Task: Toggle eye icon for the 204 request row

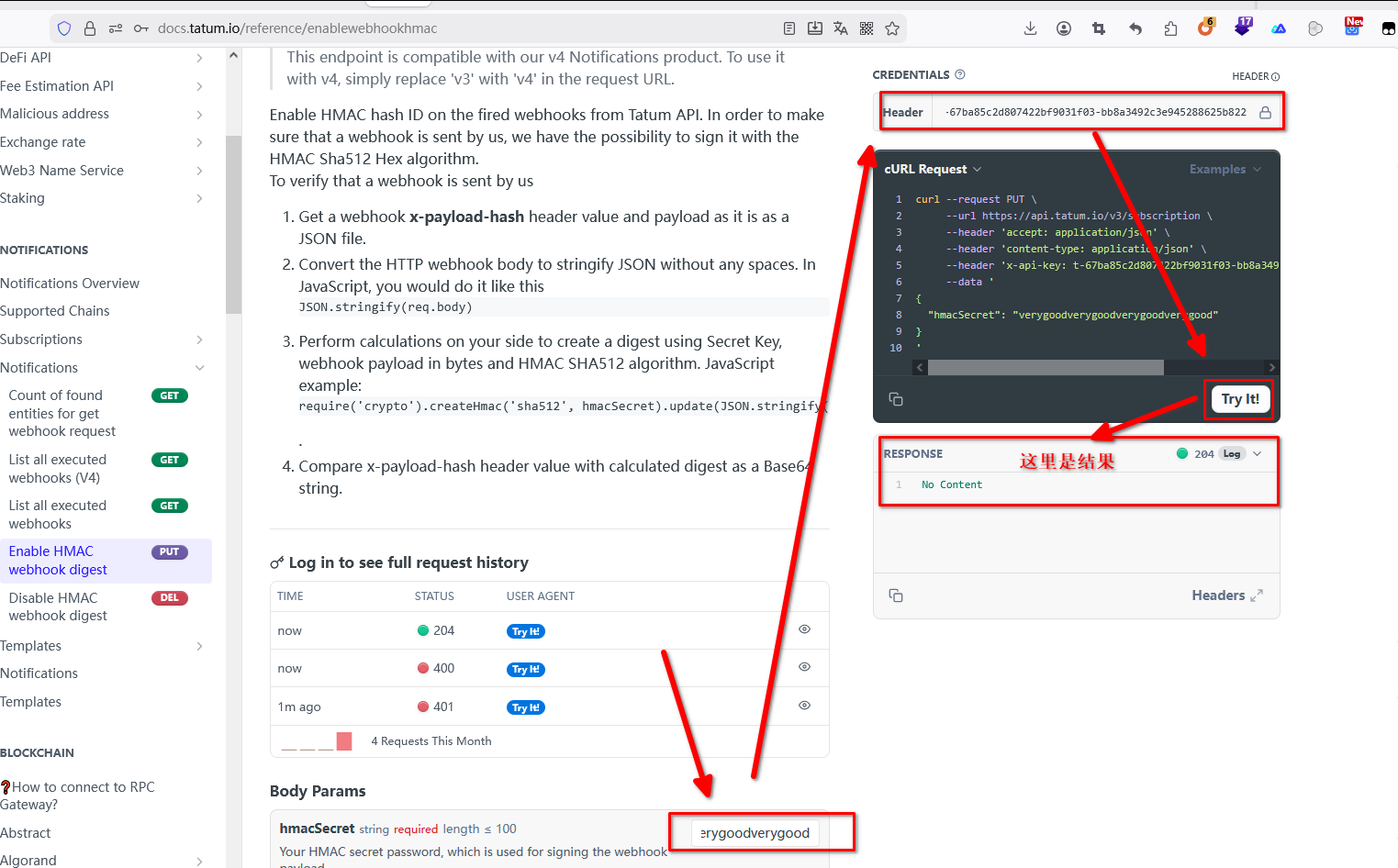Action: pos(804,629)
